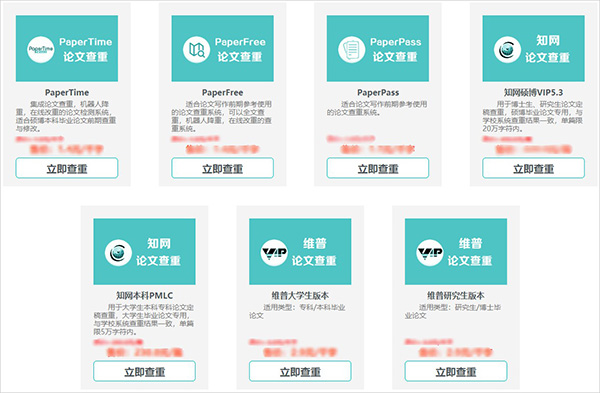Viewport: 600px width, 393px height.
Task: Start 立即查重 for PaperTime
Action: 67,168
